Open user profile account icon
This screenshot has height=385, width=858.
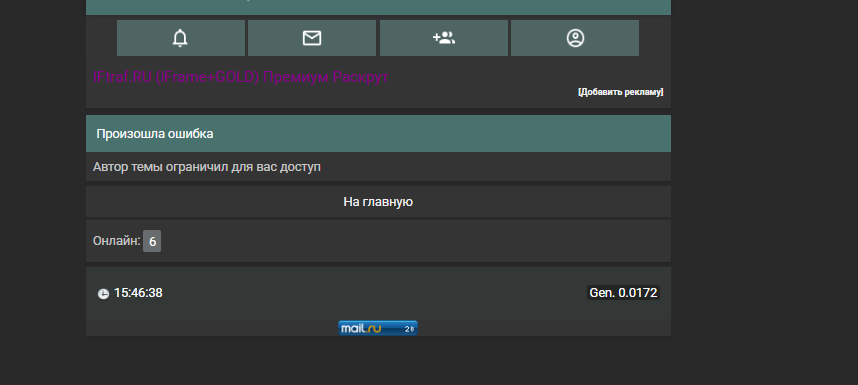coord(575,38)
